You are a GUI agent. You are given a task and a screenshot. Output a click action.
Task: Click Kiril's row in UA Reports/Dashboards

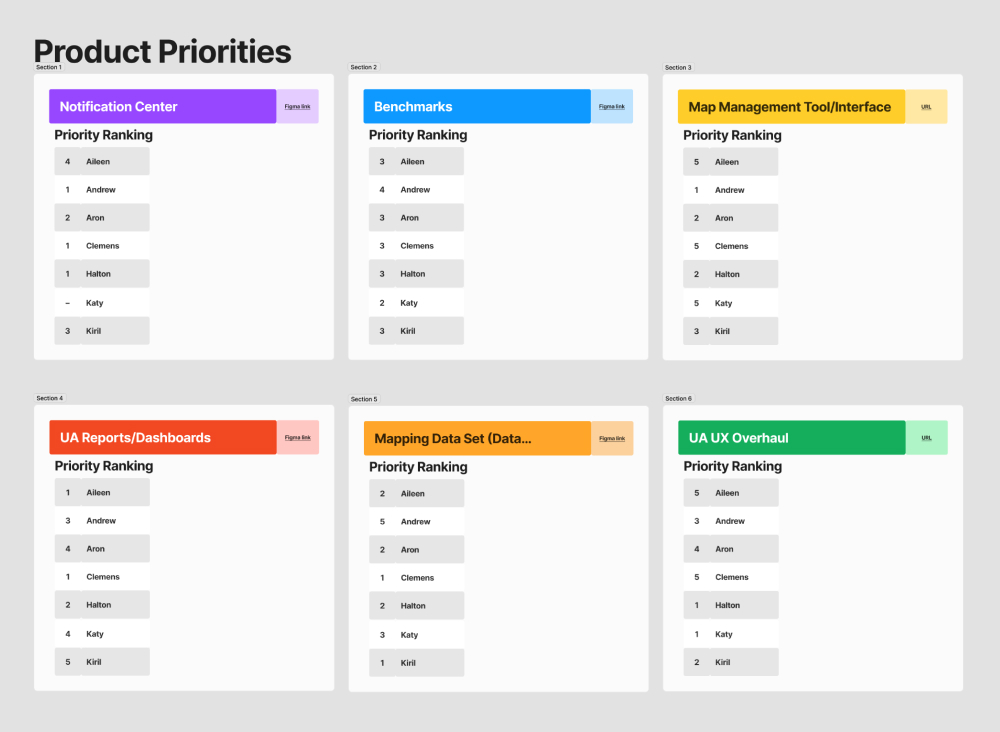pos(101,662)
